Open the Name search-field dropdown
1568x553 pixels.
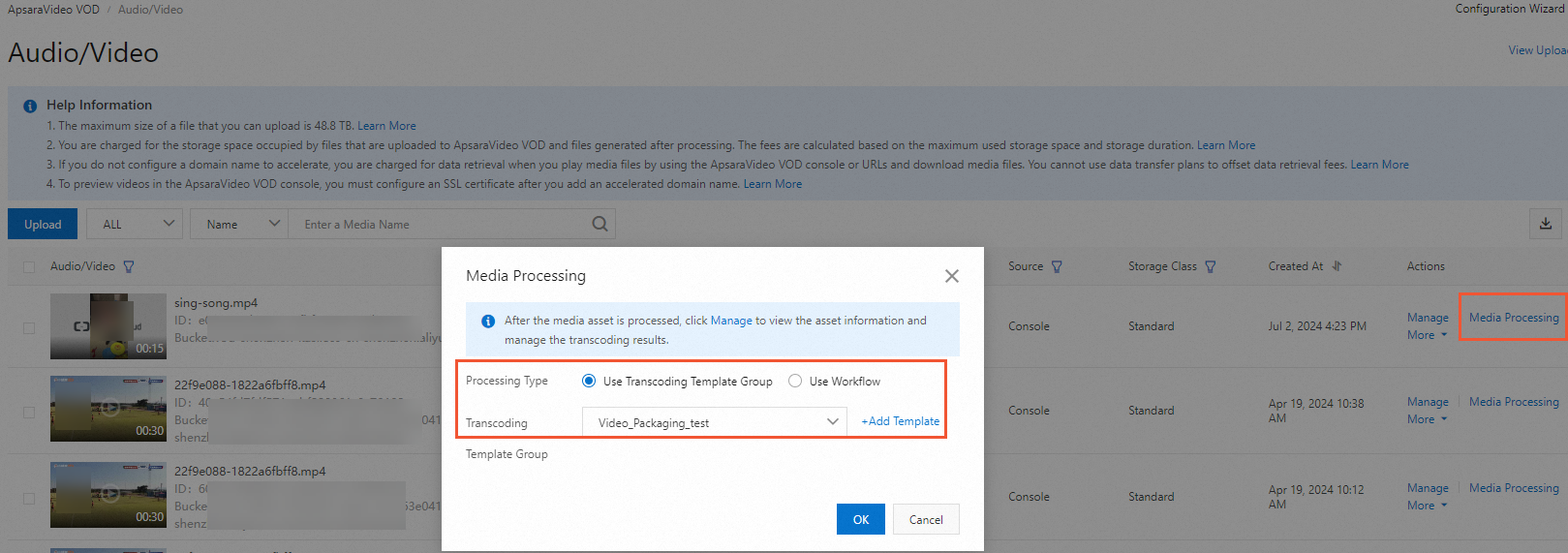coord(240,224)
